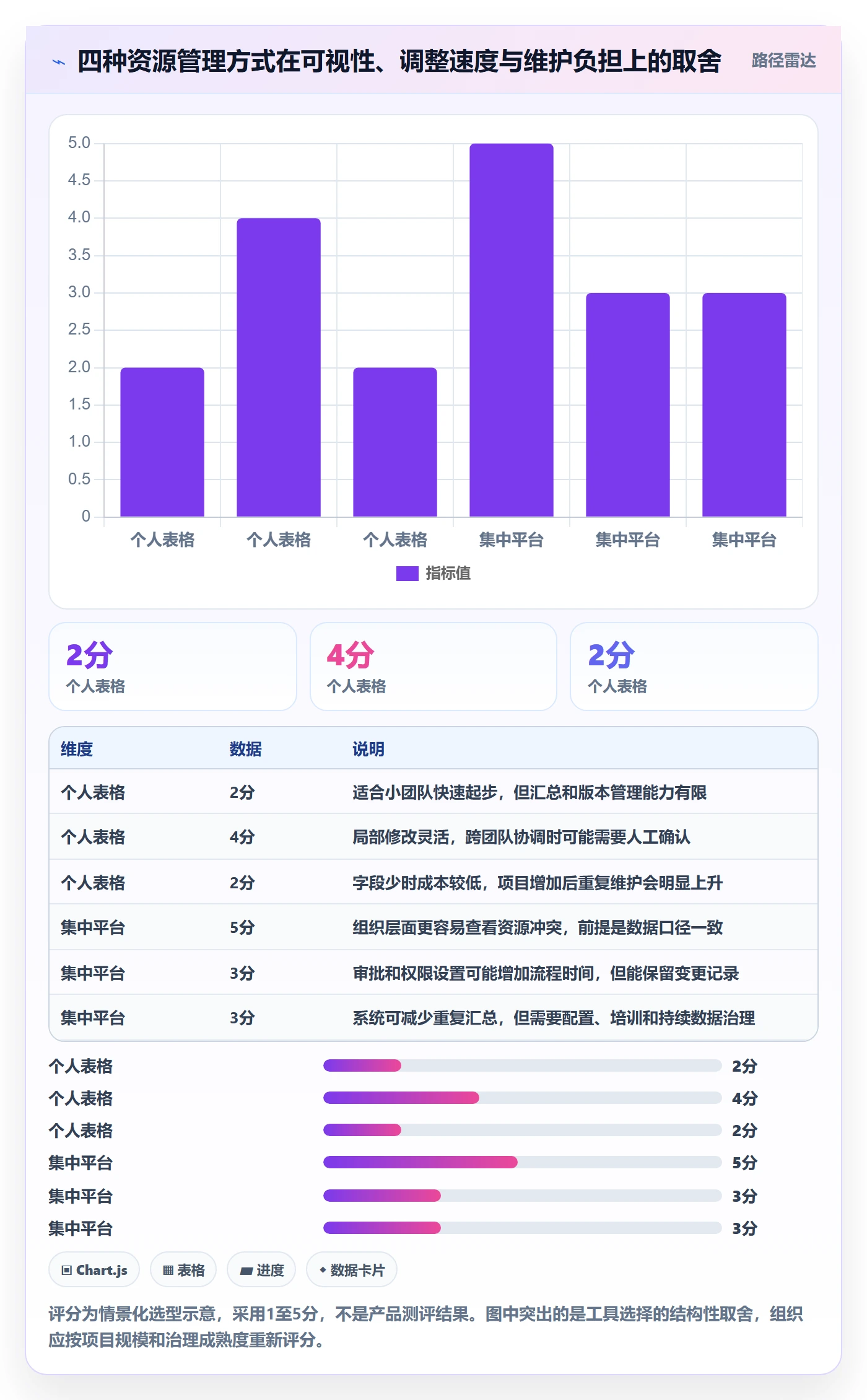Select the row 审批和权限设置可能增加流程时间
Viewport: 867px width, 1400px height.
[434, 972]
